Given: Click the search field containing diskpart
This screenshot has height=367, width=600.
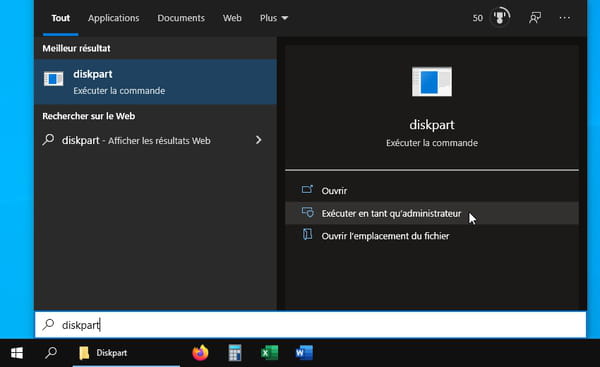Looking at the screenshot, I should click(x=310, y=325).
